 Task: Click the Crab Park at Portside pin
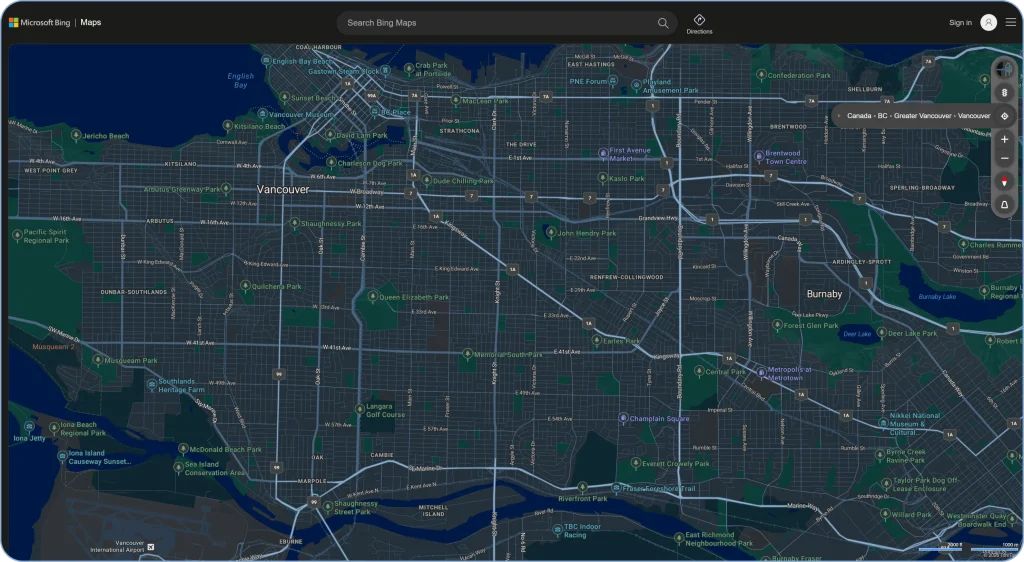point(409,68)
